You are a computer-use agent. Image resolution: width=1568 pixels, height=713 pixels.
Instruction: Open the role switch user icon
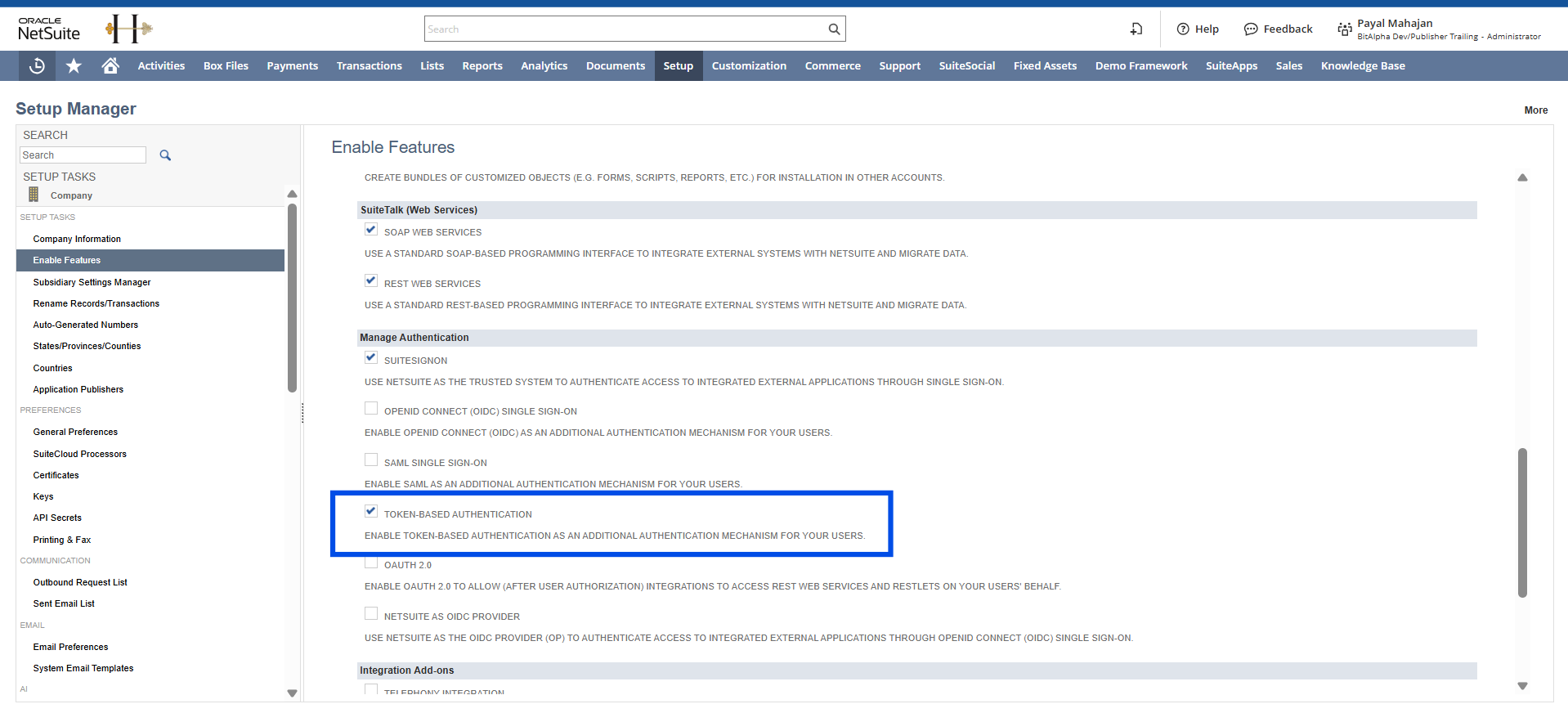click(x=1345, y=29)
